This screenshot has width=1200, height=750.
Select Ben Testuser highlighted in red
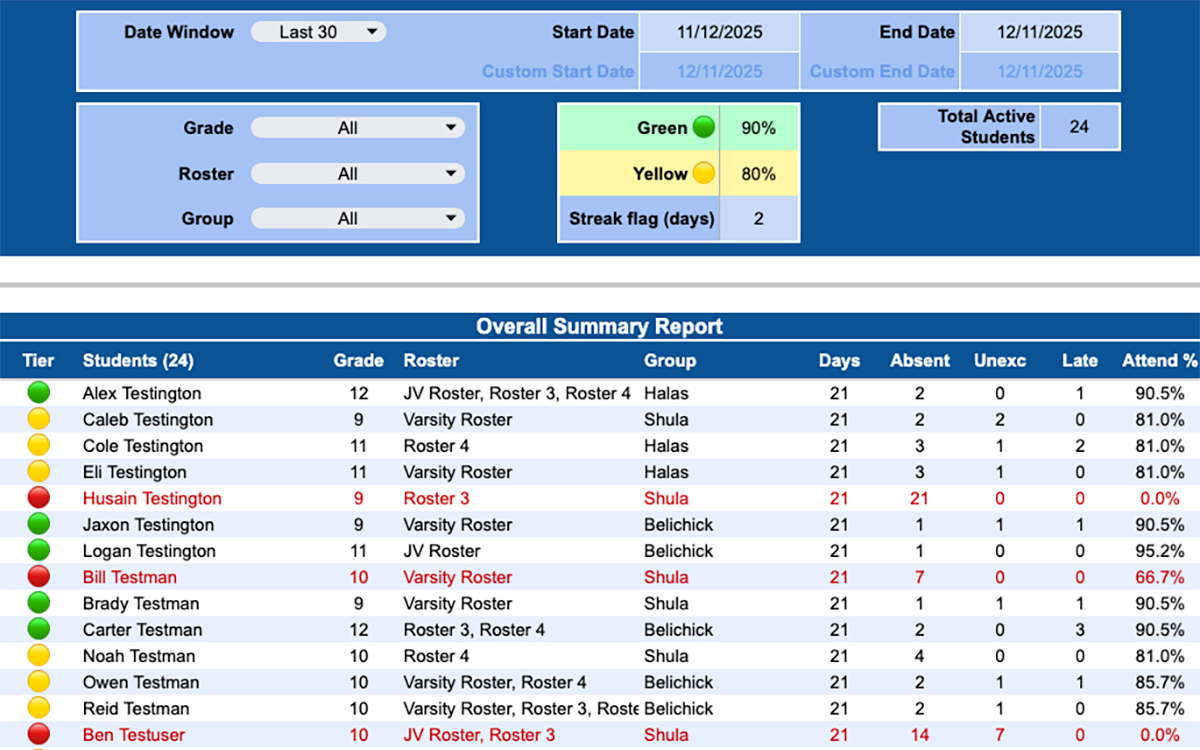133,735
